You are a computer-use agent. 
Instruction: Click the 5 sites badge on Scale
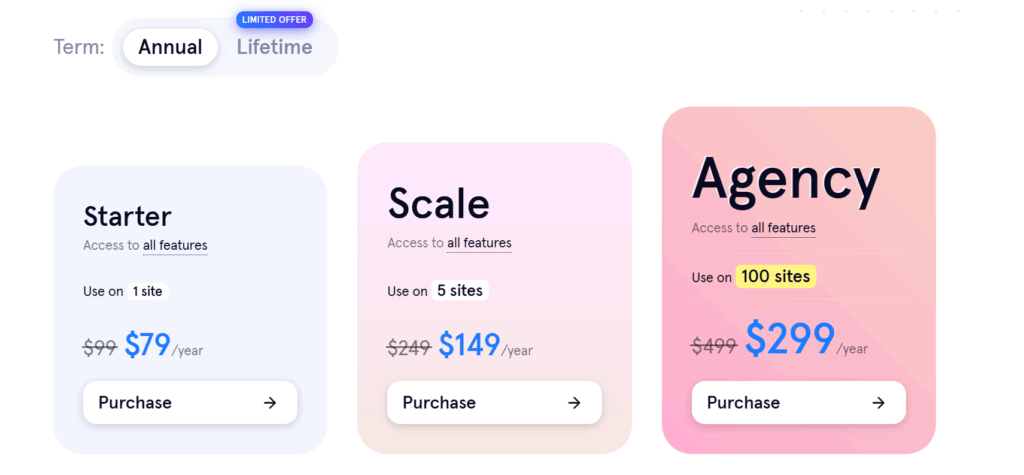pos(460,291)
